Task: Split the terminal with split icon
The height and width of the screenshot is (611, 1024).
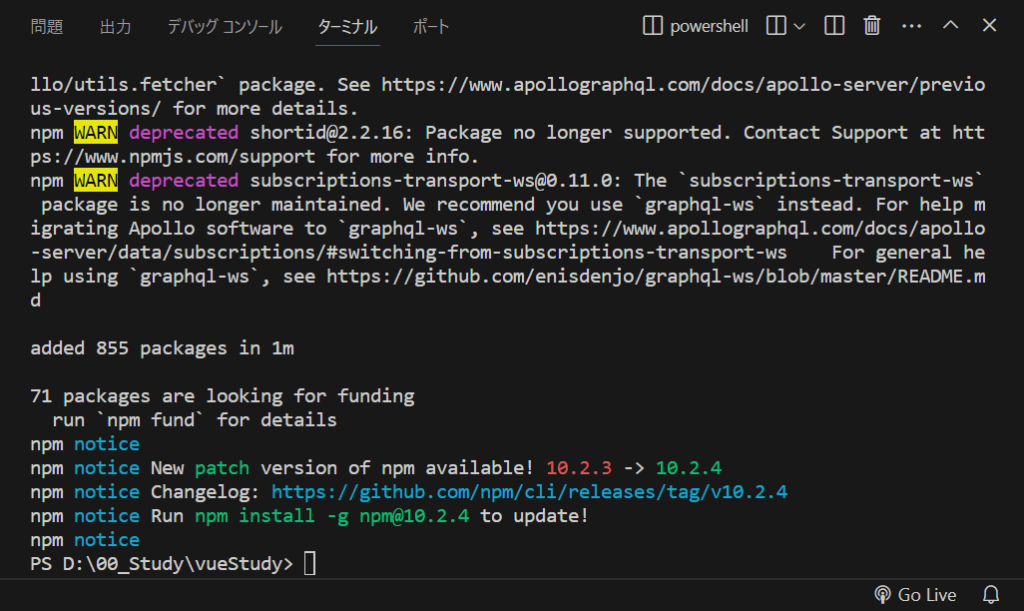Action: (x=834, y=26)
